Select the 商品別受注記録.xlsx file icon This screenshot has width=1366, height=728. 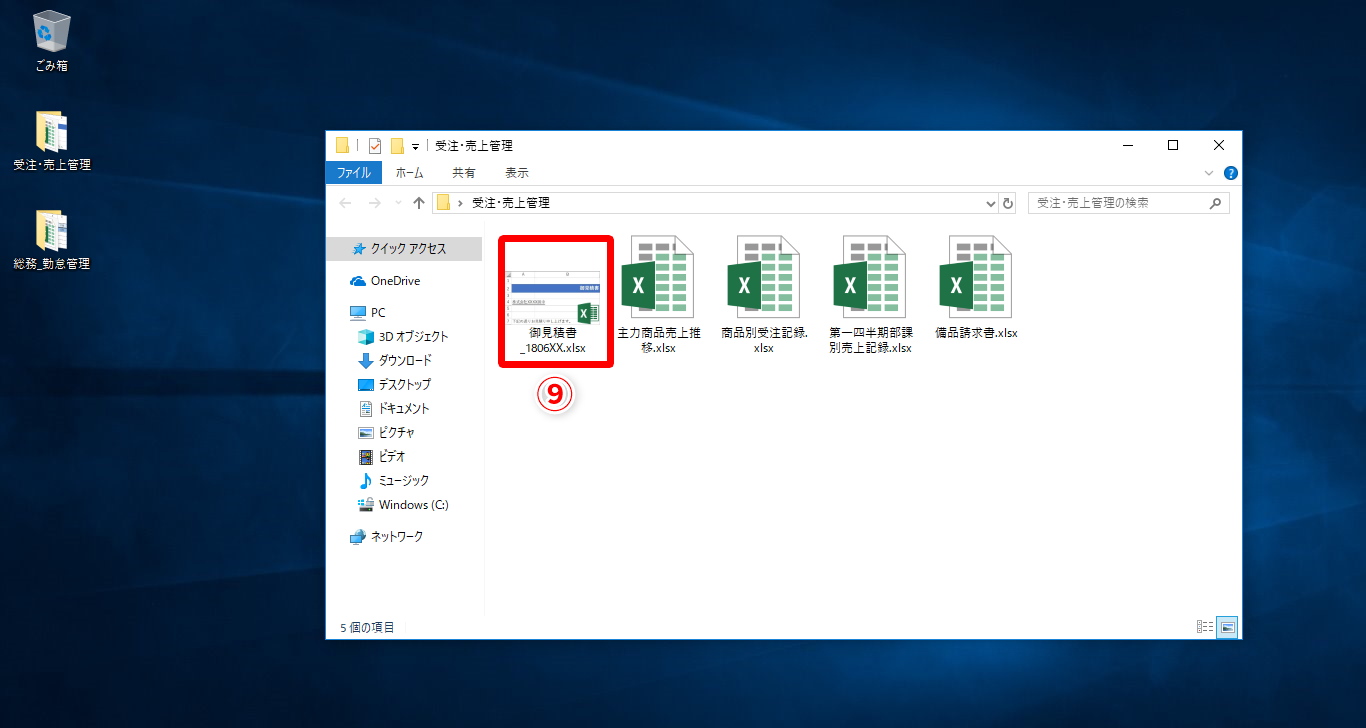[764, 278]
